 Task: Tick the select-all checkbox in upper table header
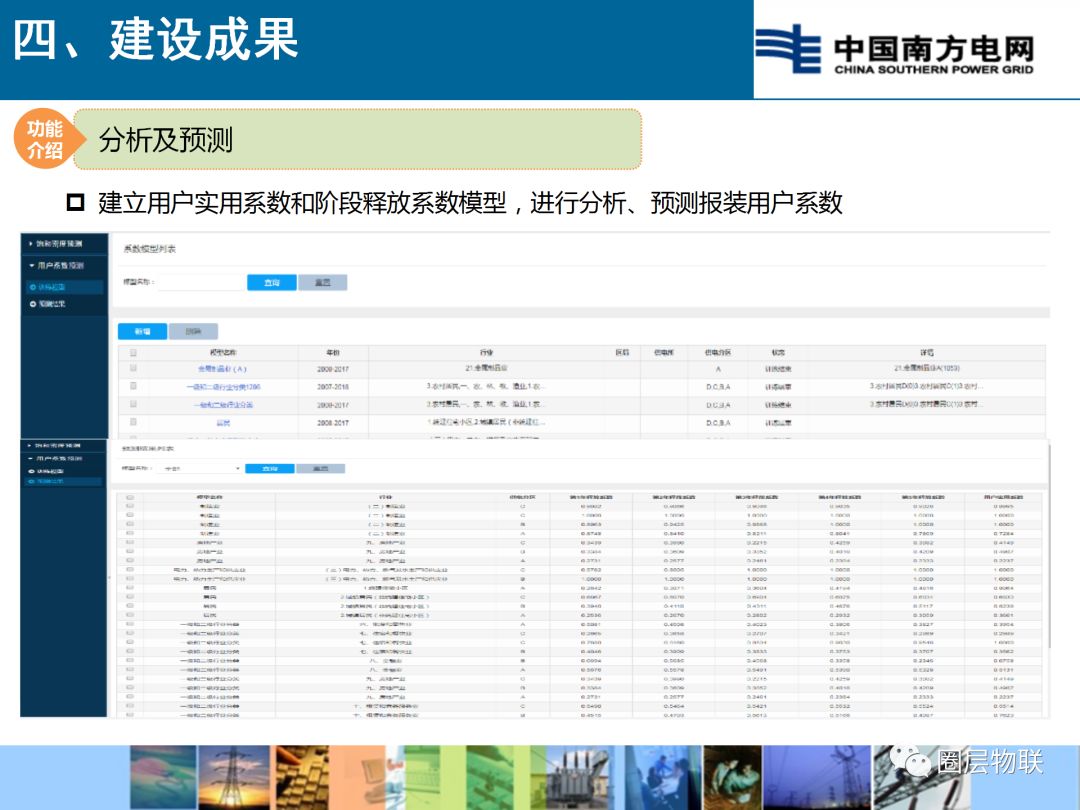tap(134, 352)
